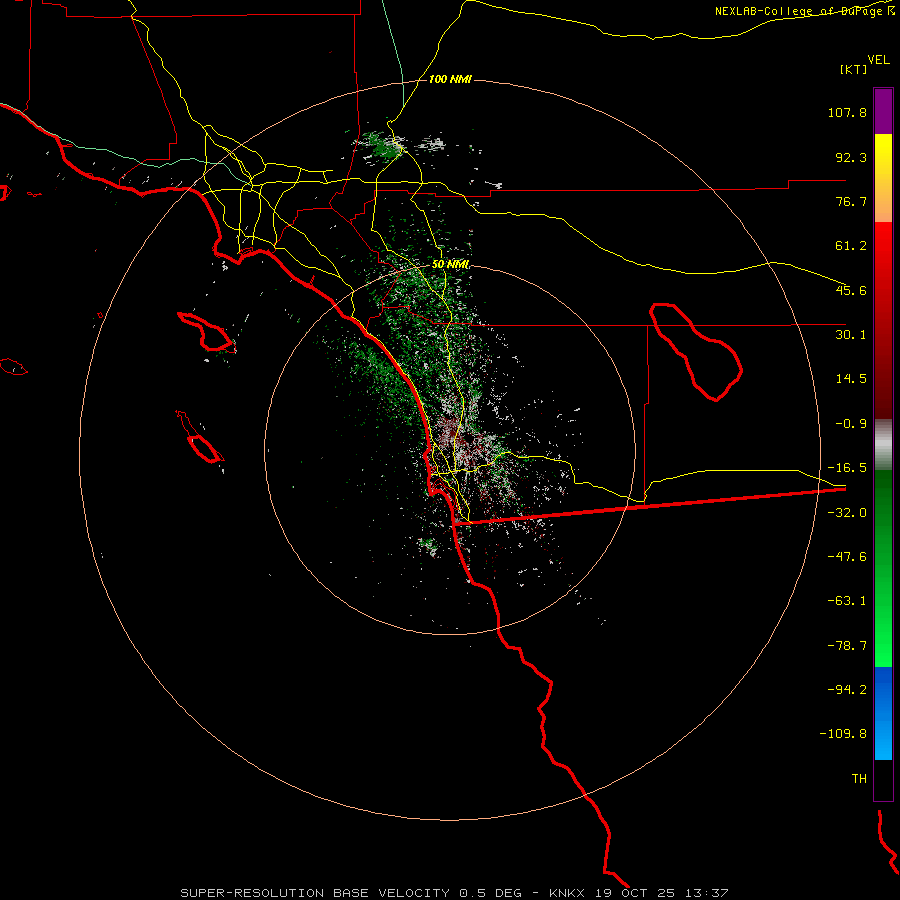Click the 50 NMI range ring label

[451, 265]
